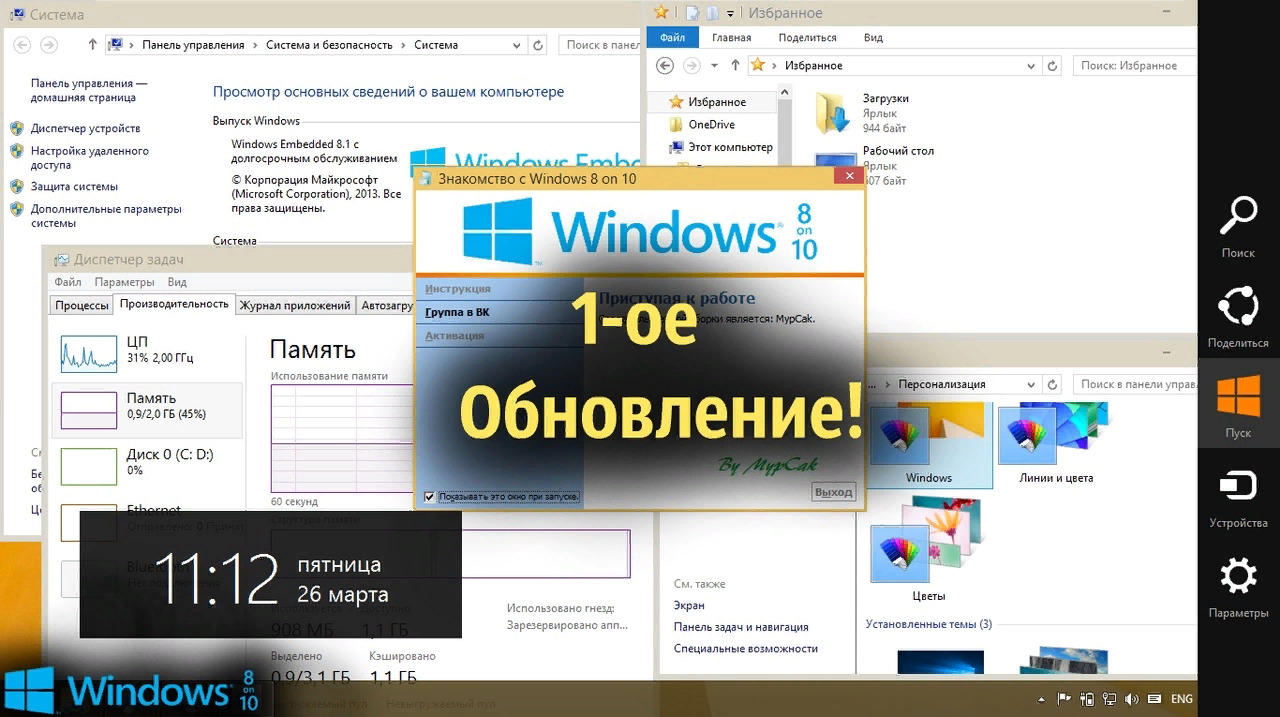Open Файл tab in Избранное window

pyautogui.click(x=672, y=37)
